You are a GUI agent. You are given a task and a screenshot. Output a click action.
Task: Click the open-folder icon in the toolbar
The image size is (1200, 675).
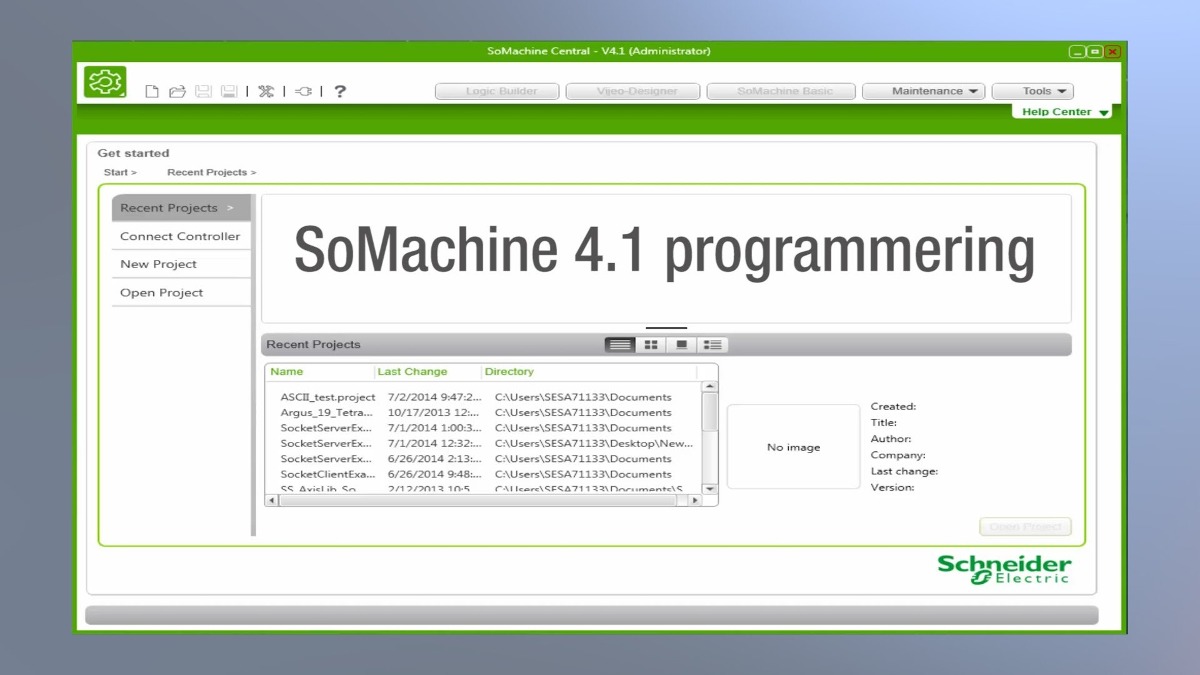pos(177,91)
